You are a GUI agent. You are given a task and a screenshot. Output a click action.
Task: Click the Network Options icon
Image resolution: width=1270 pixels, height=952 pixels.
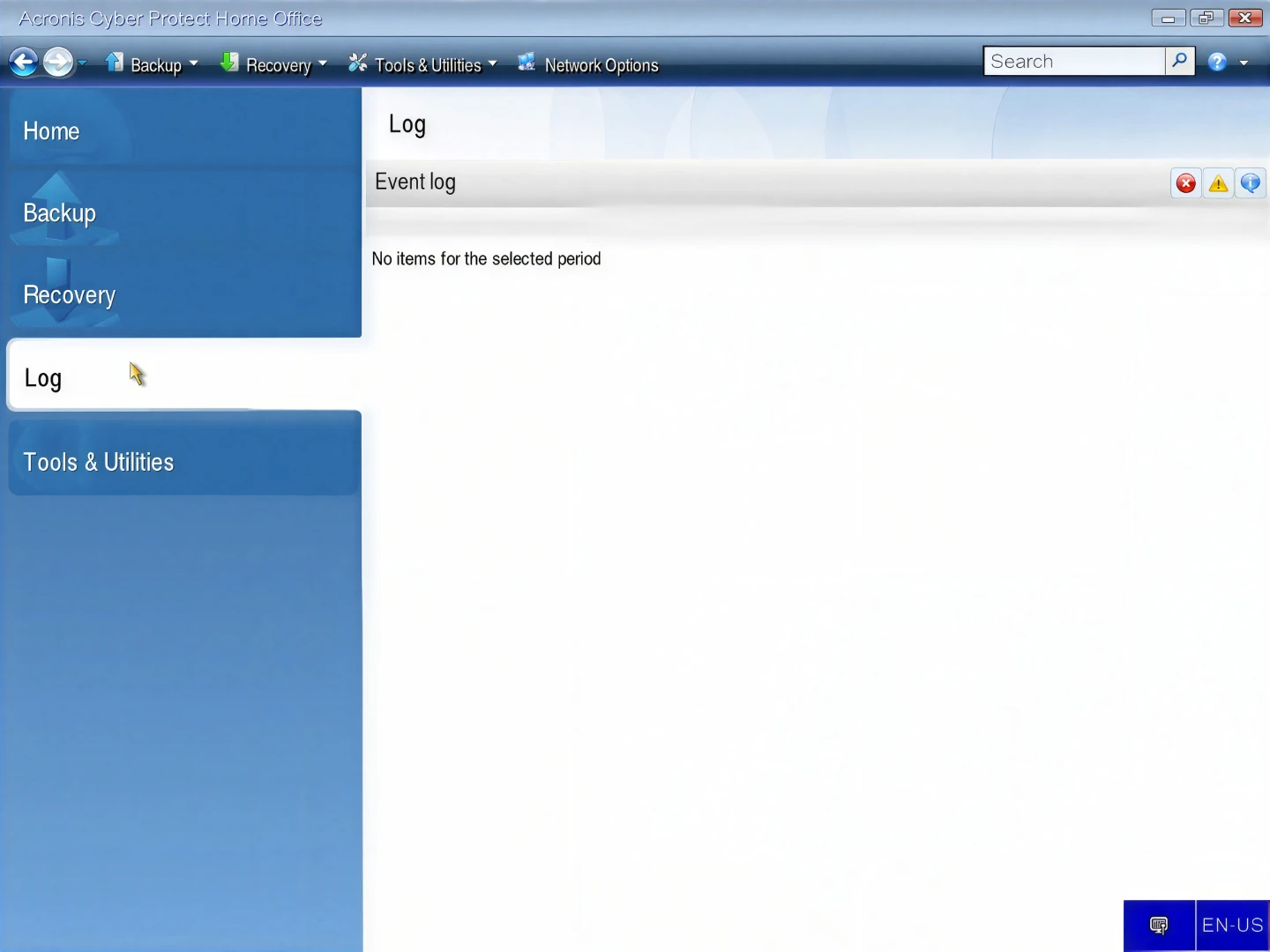(x=527, y=63)
